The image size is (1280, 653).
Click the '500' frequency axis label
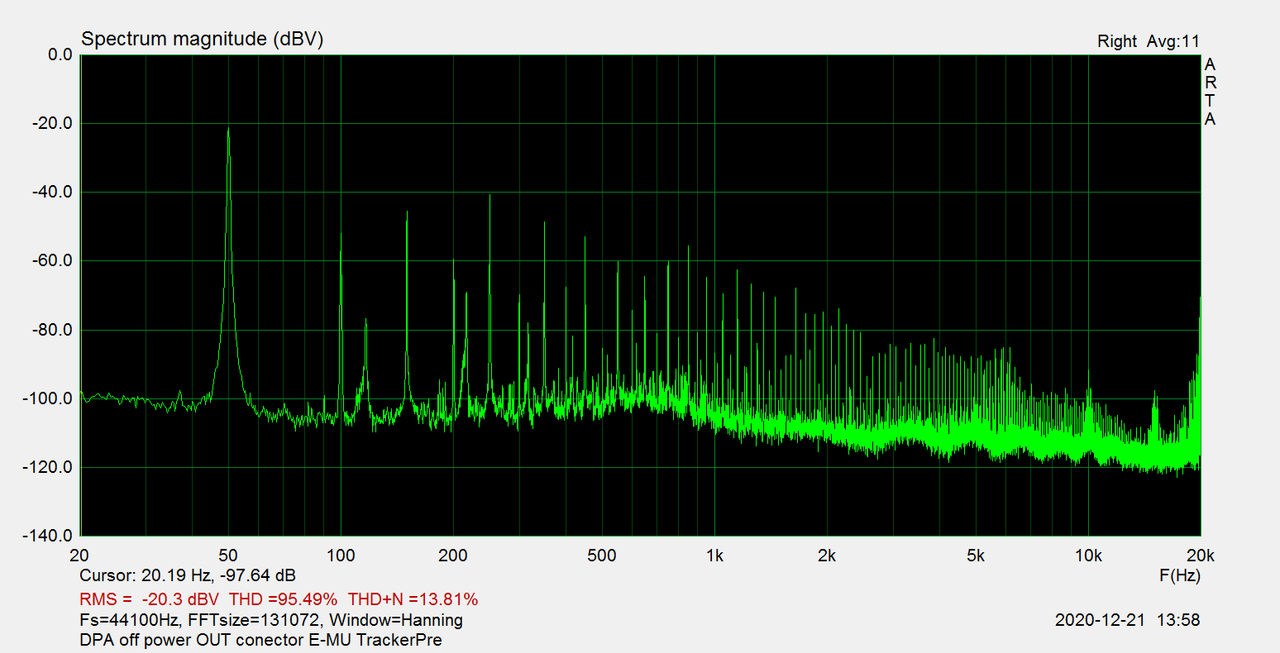click(x=601, y=555)
